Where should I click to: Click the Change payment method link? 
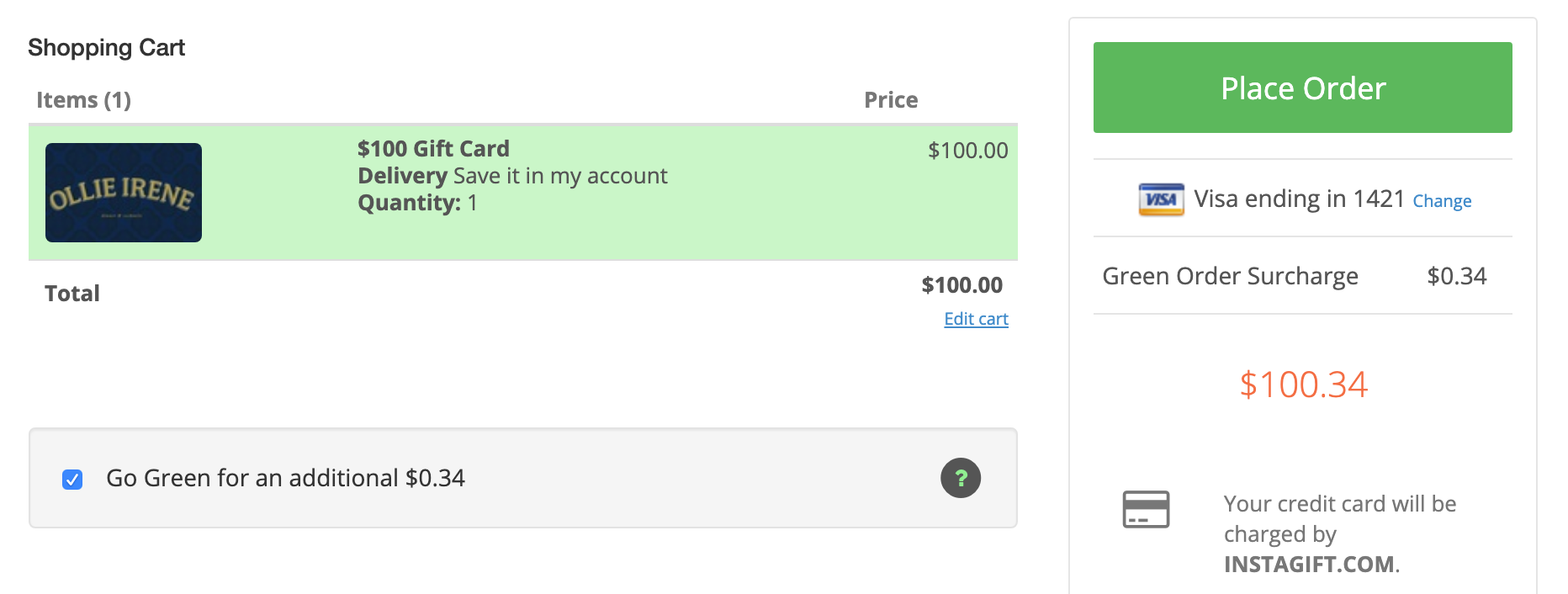(x=1442, y=201)
